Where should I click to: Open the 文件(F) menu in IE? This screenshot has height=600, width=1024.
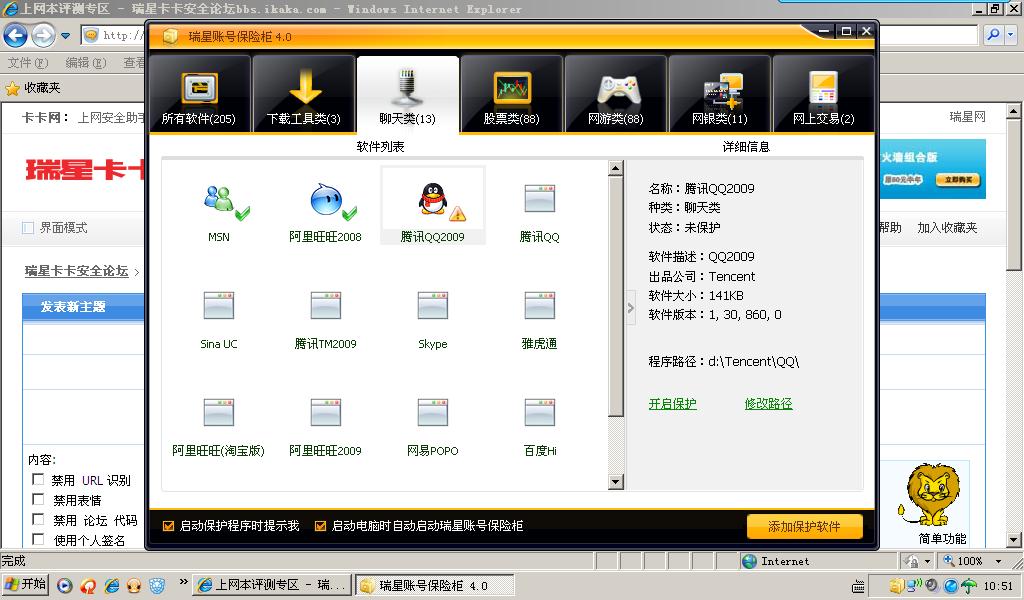pos(27,63)
